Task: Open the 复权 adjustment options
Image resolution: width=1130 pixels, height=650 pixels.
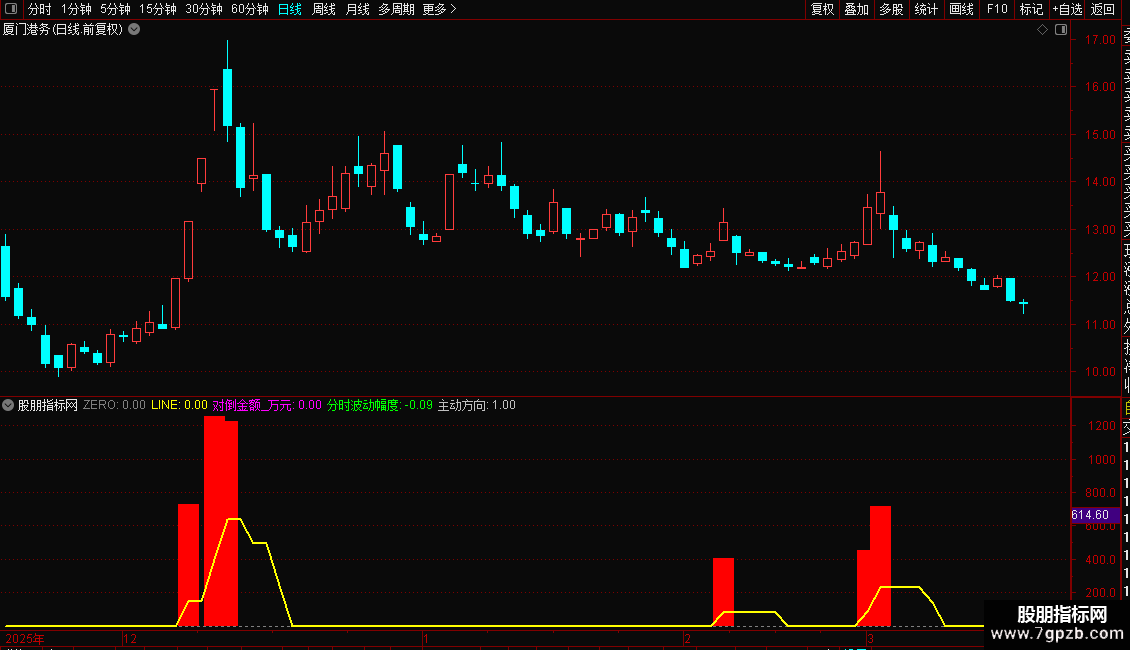Action: [x=822, y=9]
